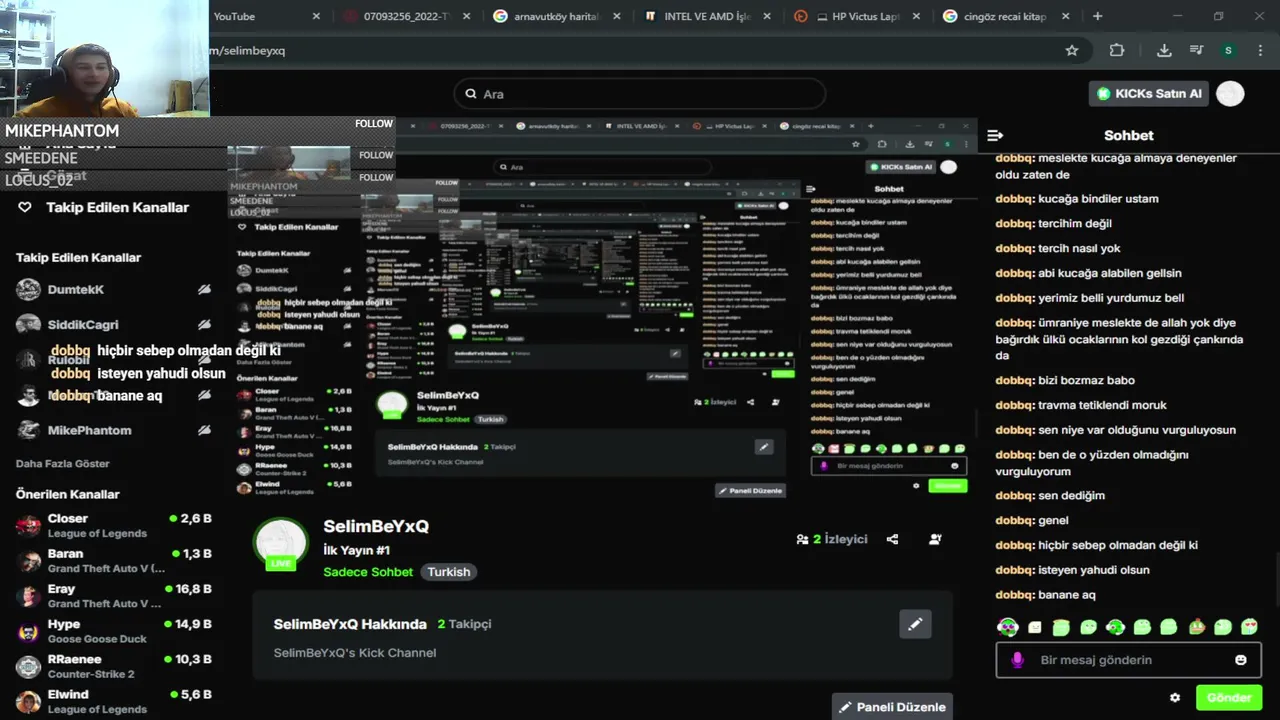Click the Paneli Düzenle button
1280x720 pixels.
[x=892, y=707]
